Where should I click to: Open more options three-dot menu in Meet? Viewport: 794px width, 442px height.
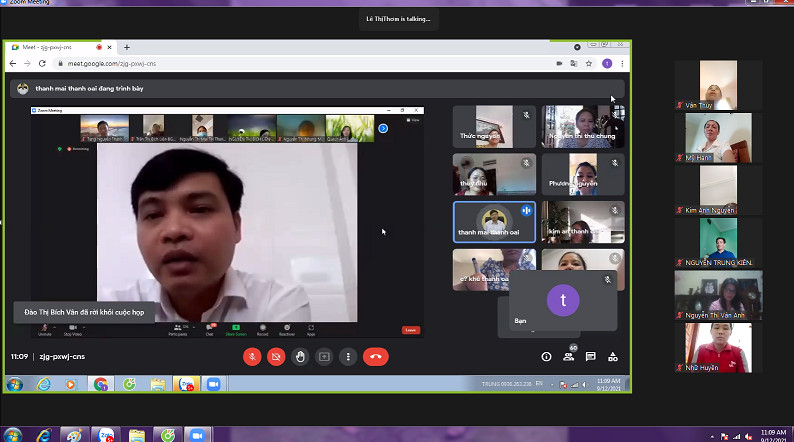click(348, 356)
